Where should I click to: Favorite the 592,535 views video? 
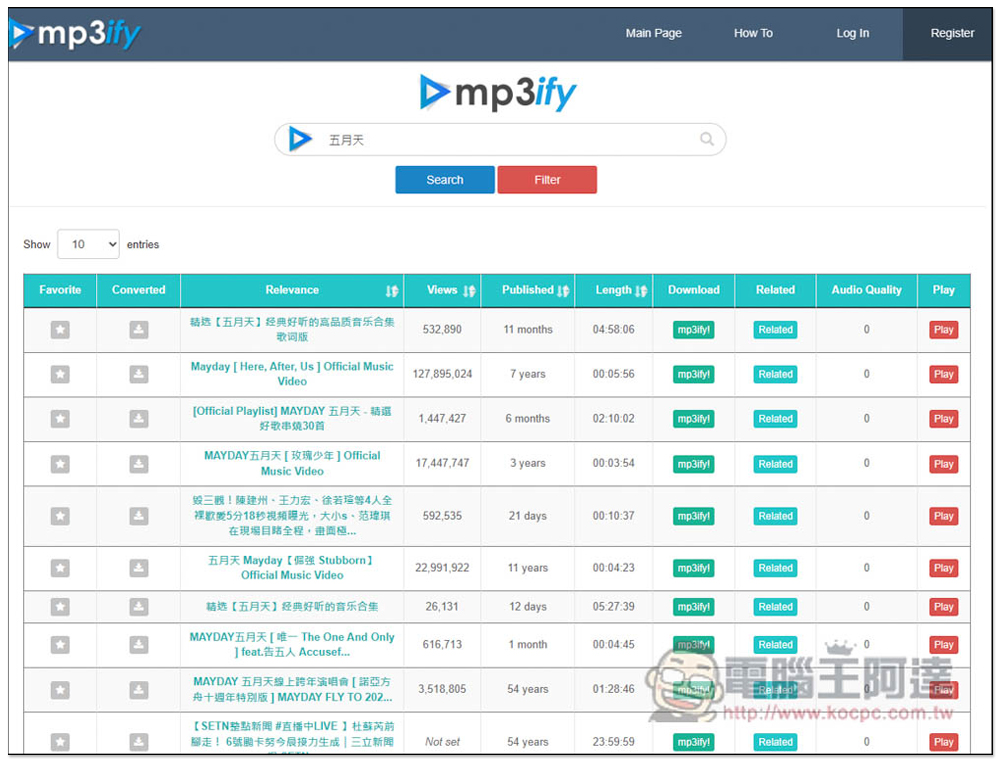[60, 515]
